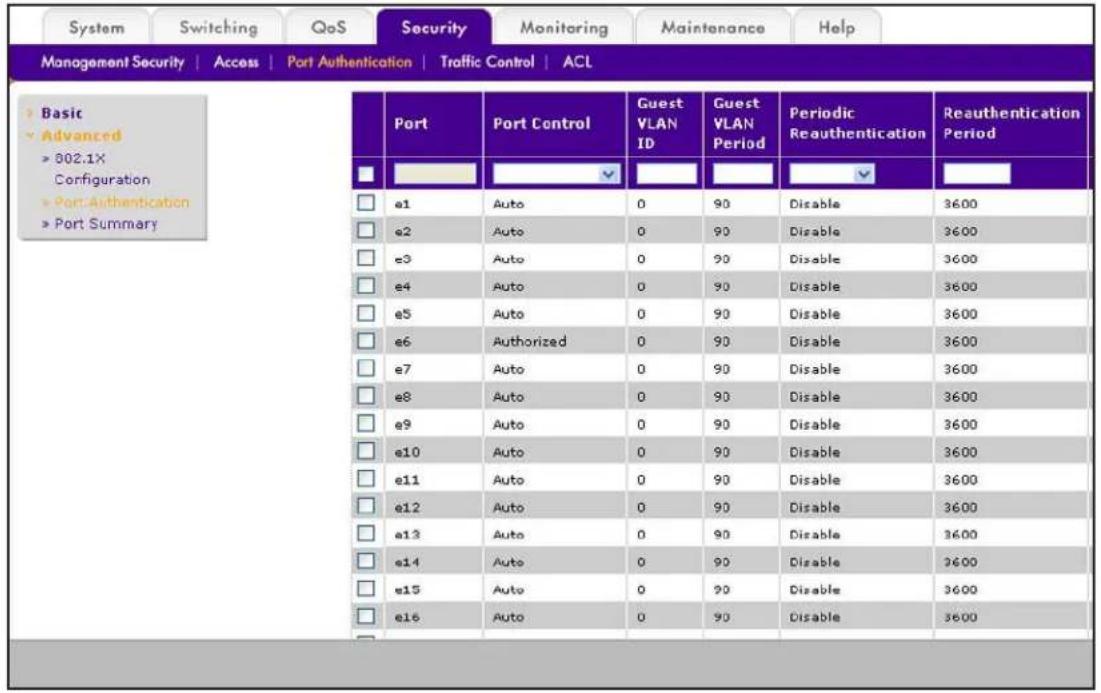This screenshot has height=693, width=1101.
Task: Open the System tab
Action: (x=96, y=27)
